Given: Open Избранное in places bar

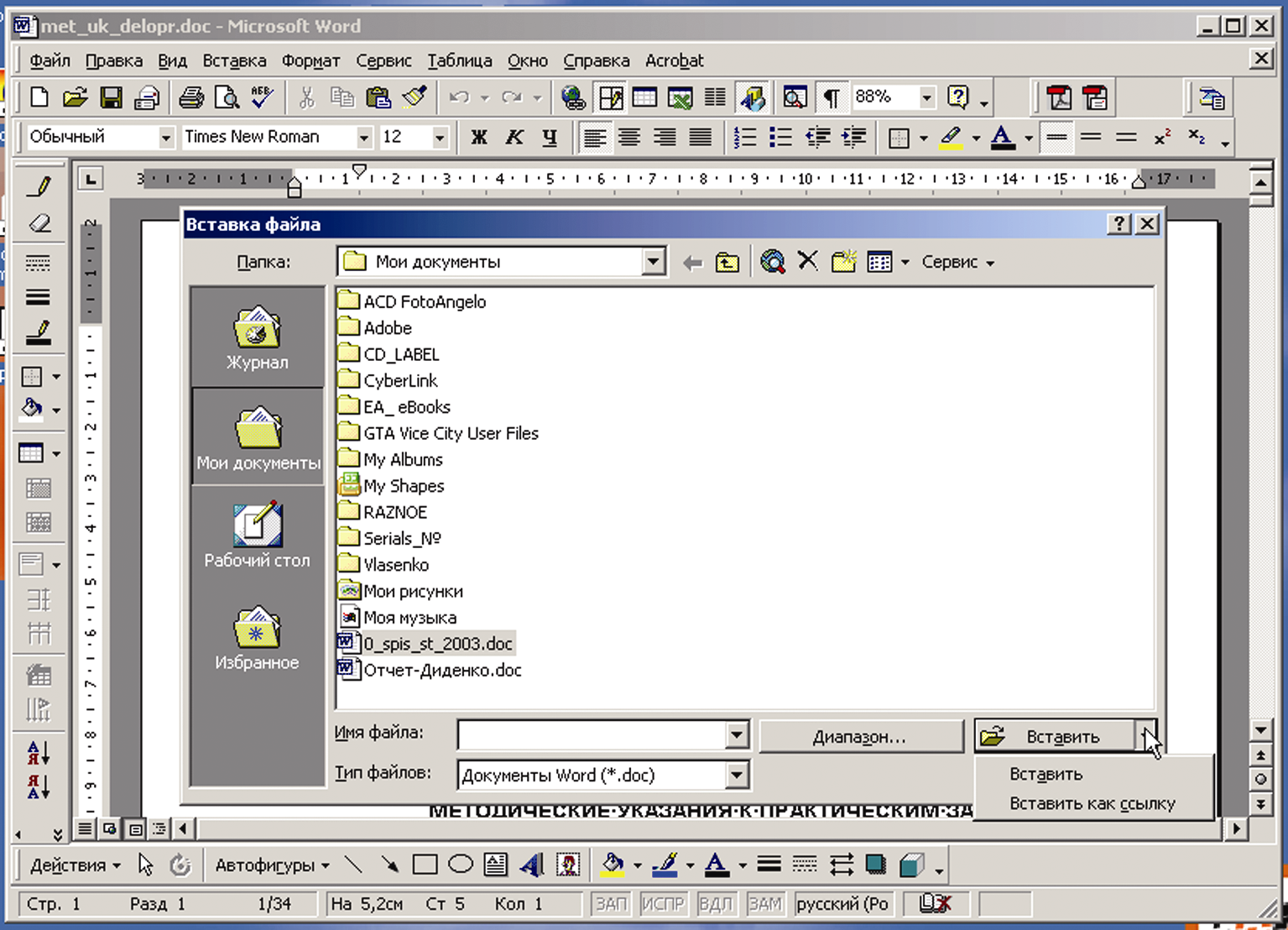Looking at the screenshot, I should point(257,638).
